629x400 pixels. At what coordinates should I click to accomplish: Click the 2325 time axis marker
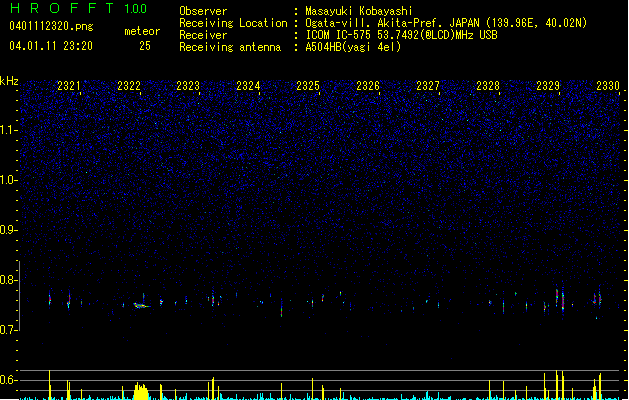308,86
